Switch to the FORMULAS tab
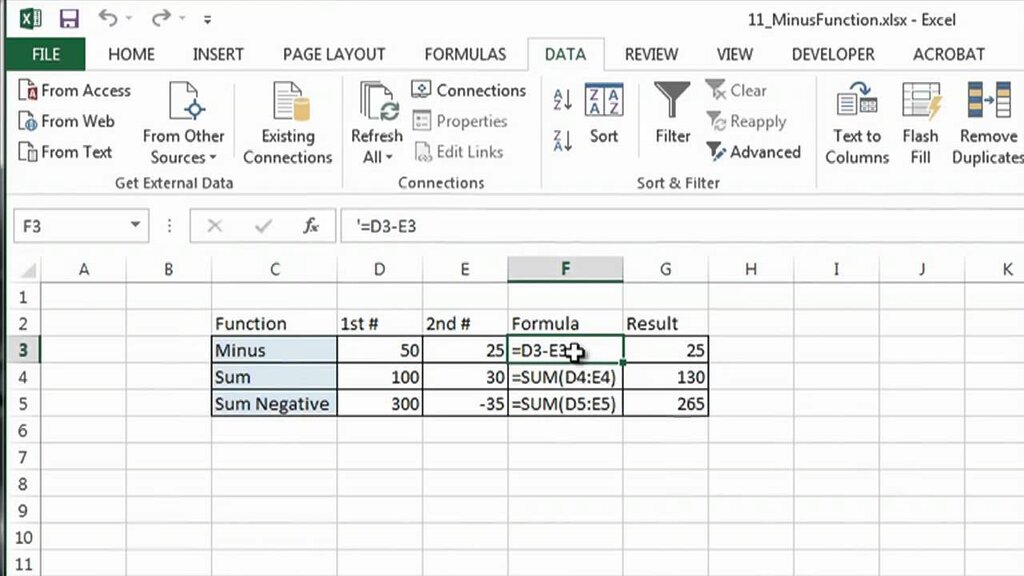 click(465, 54)
